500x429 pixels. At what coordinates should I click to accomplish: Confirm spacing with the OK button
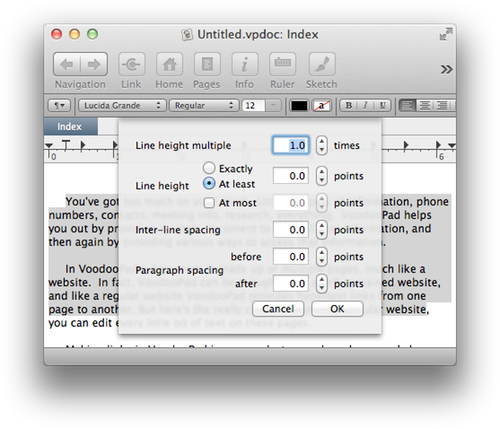pyautogui.click(x=337, y=309)
